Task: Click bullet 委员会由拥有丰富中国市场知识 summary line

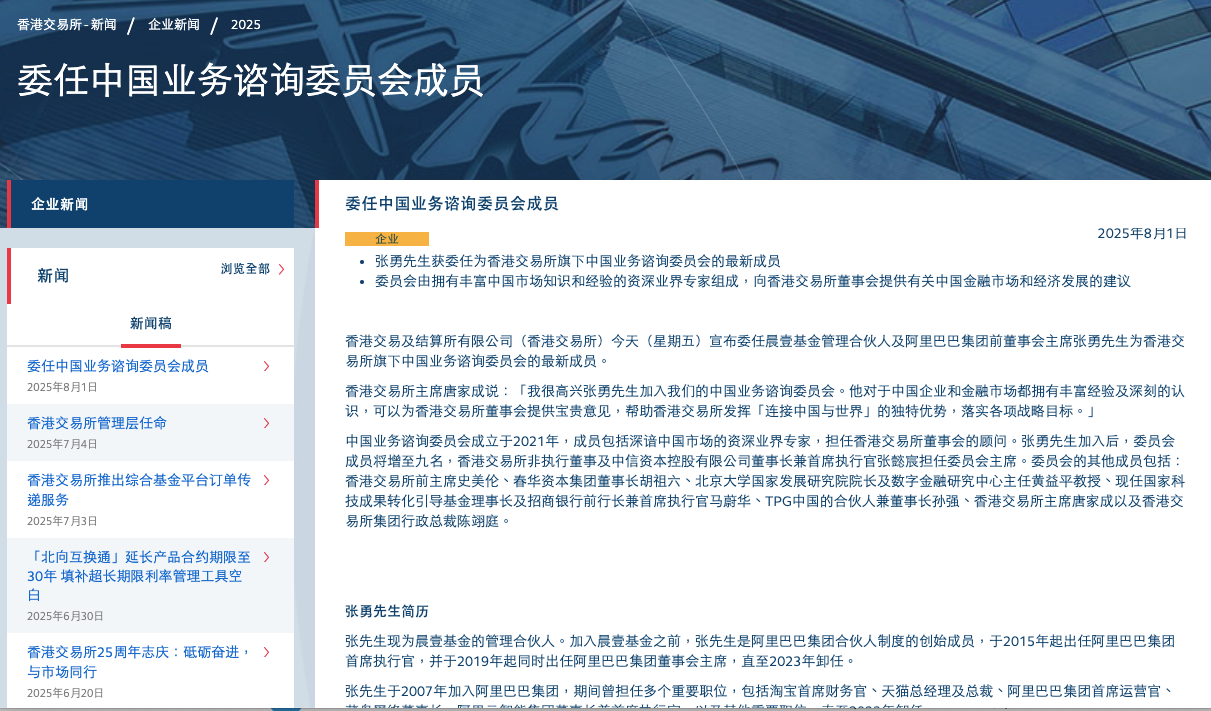Action: 752,281
